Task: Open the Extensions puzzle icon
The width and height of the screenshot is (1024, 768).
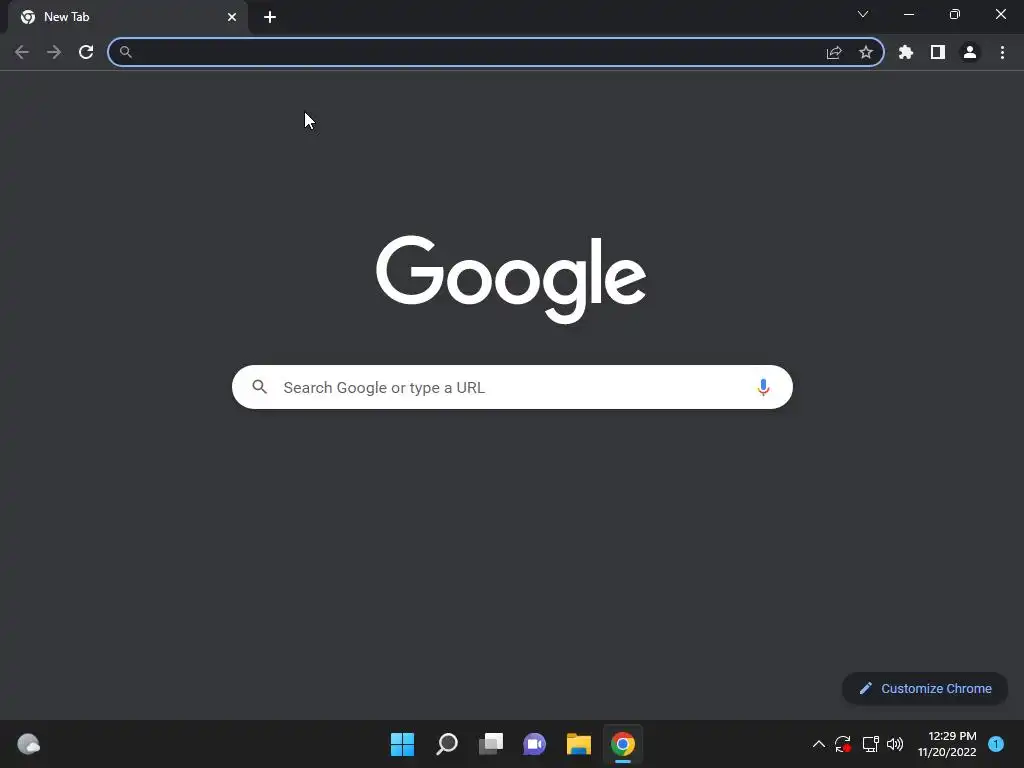Action: (906, 52)
